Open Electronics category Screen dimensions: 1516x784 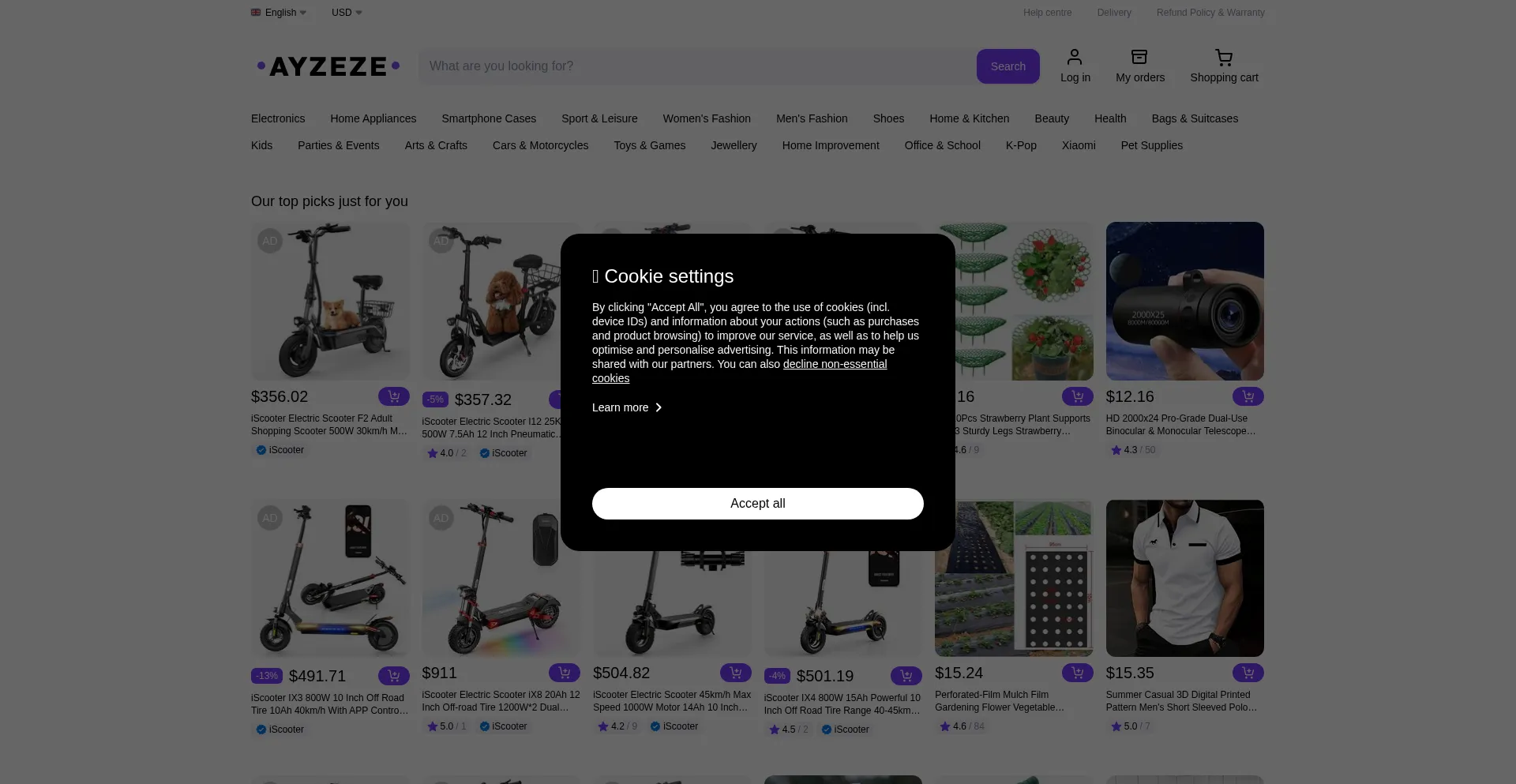coord(278,118)
